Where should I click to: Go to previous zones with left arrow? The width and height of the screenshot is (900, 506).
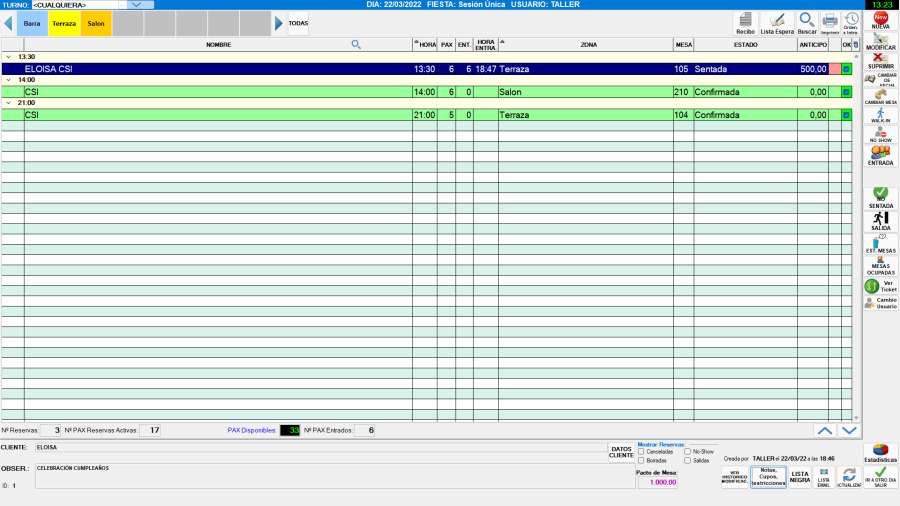coord(8,24)
